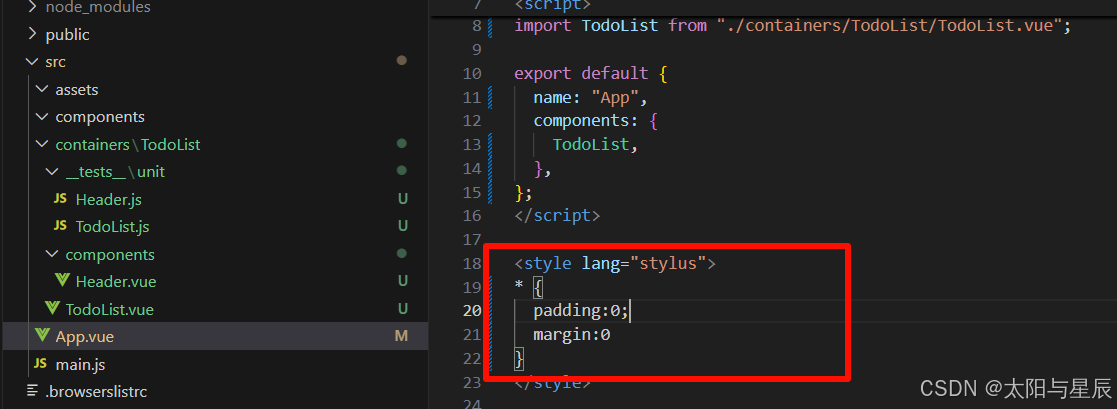
Task: Click the U status badge on TodoList.vue
Action: (402, 309)
